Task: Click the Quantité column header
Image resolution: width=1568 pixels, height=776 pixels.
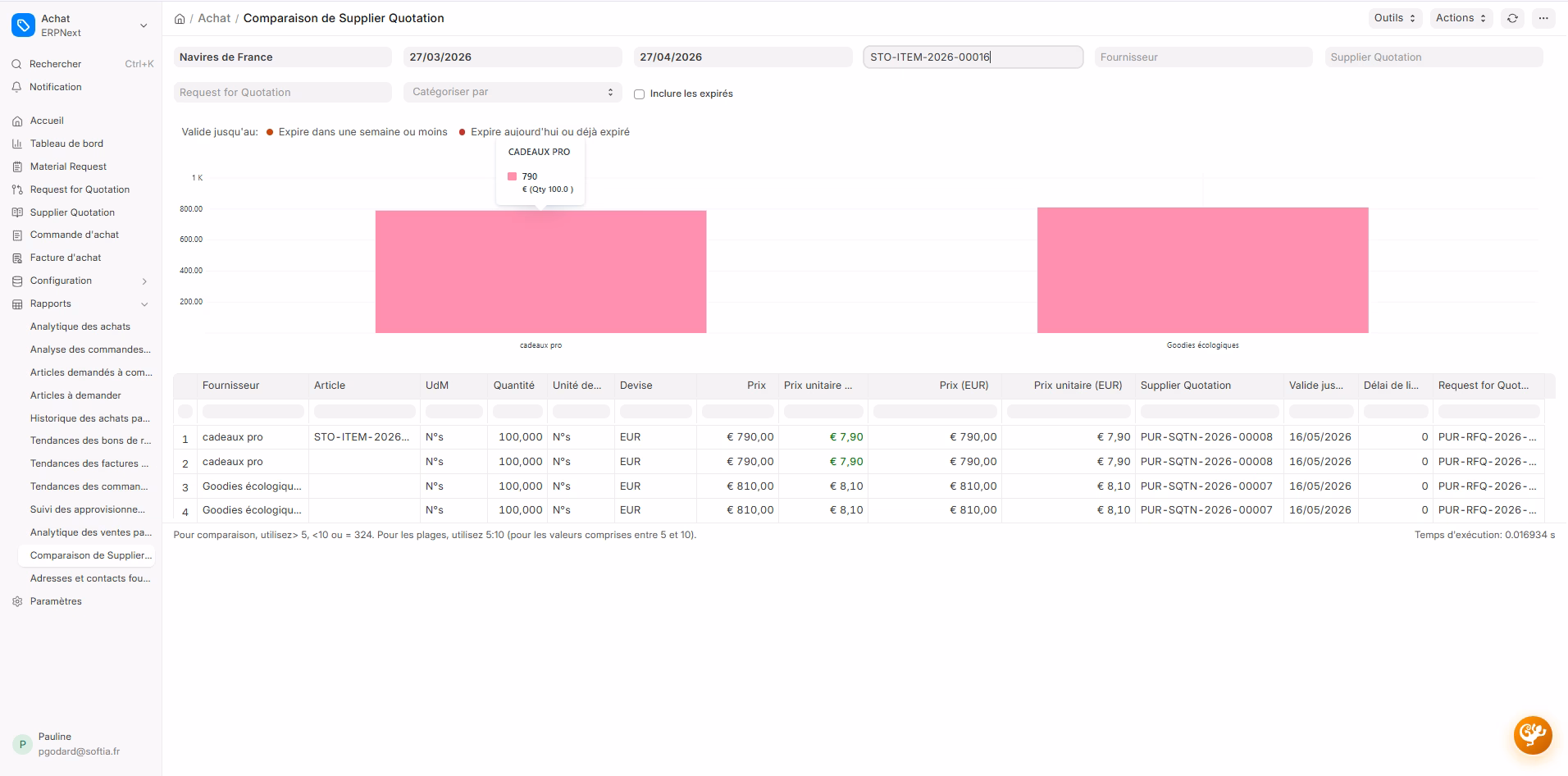Action: [517, 386]
